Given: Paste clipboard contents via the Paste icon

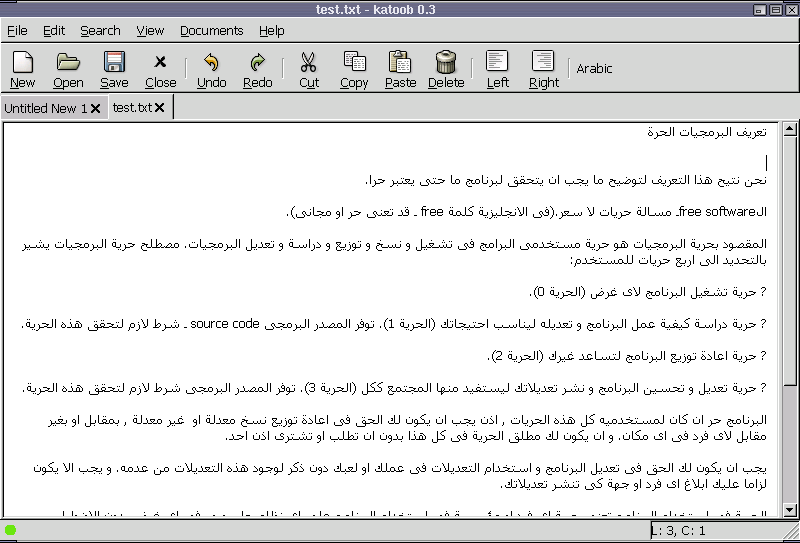Looking at the screenshot, I should 400,69.
